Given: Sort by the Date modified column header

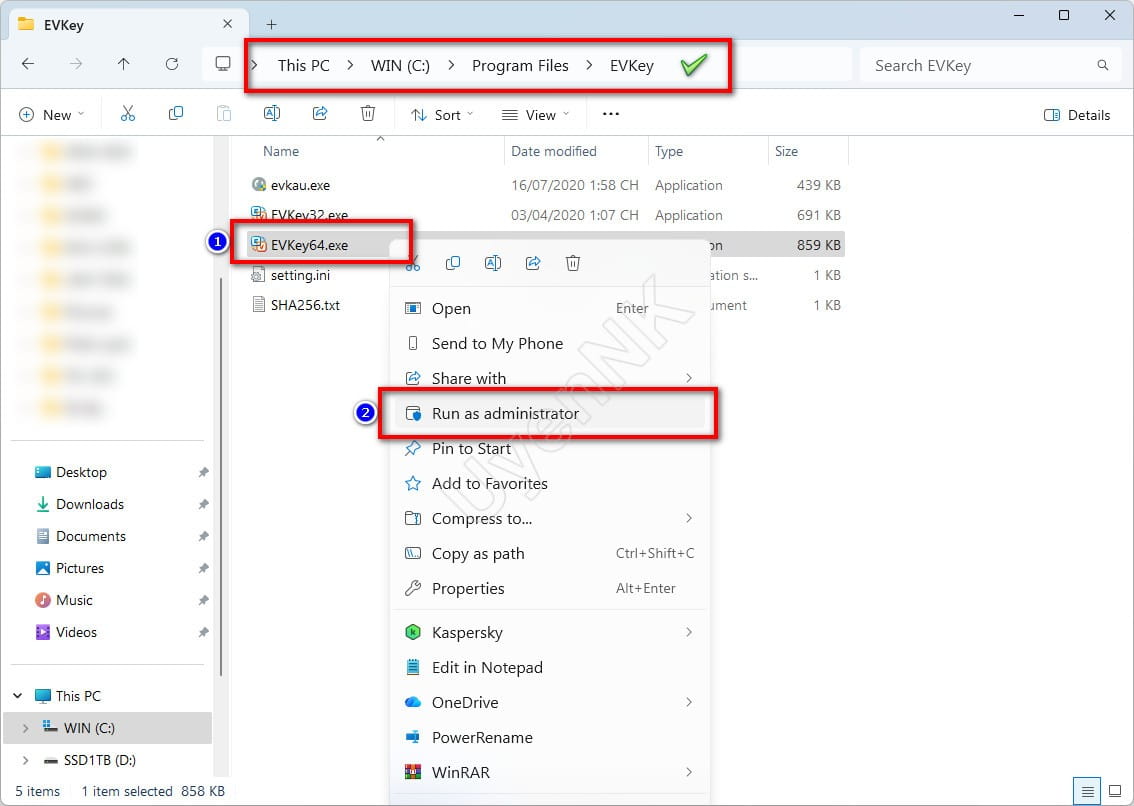Looking at the screenshot, I should coord(554,151).
